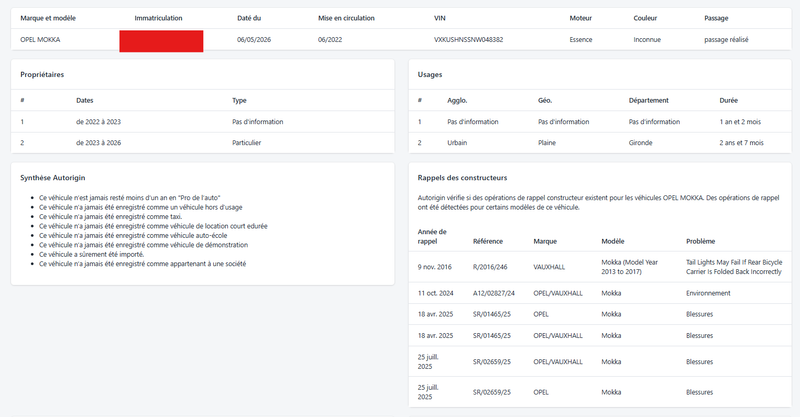Viewport: 800px width, 417px height.
Task: Select the Usages row with Gironde
Action: coord(600,143)
